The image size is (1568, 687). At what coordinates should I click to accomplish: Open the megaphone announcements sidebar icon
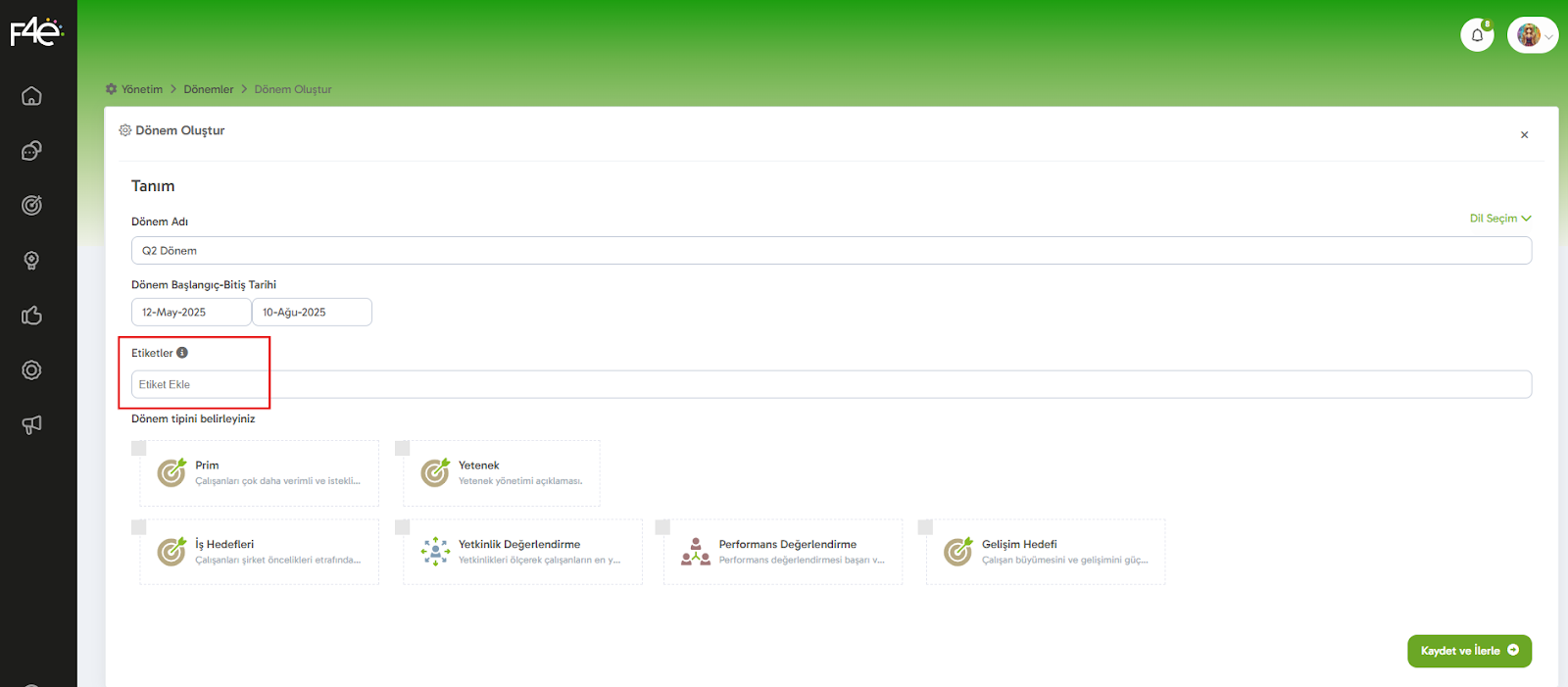pyautogui.click(x=31, y=425)
